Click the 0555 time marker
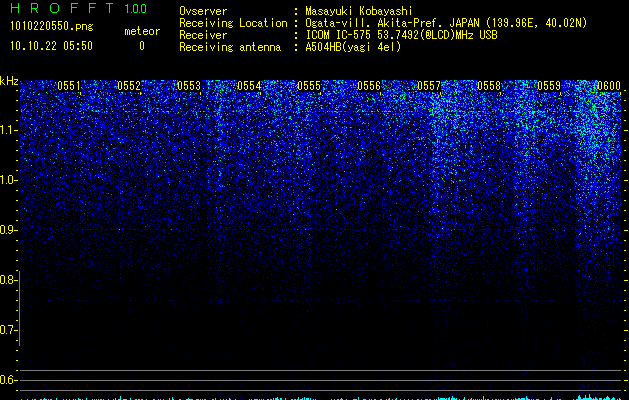Image resolution: width=629 pixels, height=400 pixels. pyautogui.click(x=309, y=86)
